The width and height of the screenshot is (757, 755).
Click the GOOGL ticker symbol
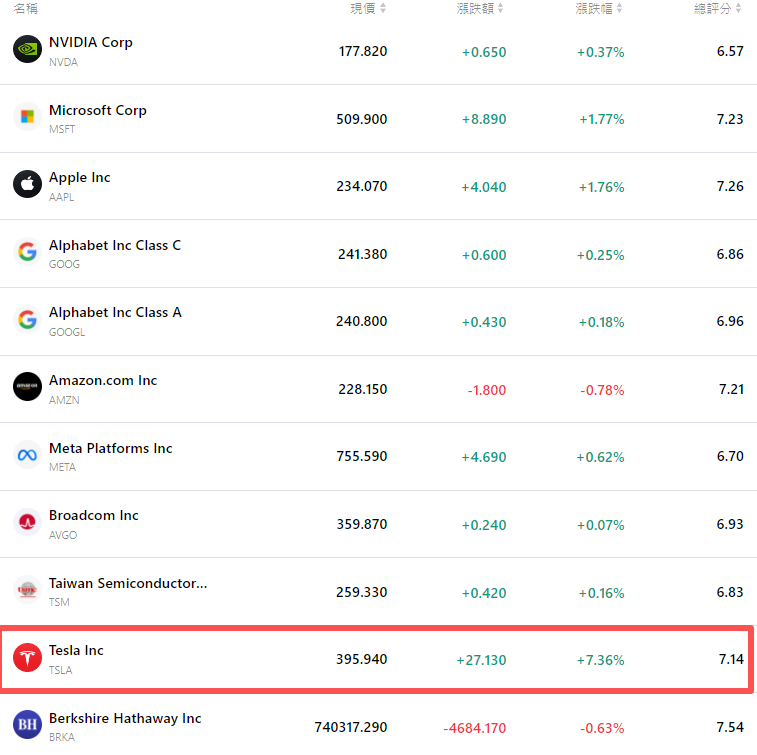click(67, 332)
